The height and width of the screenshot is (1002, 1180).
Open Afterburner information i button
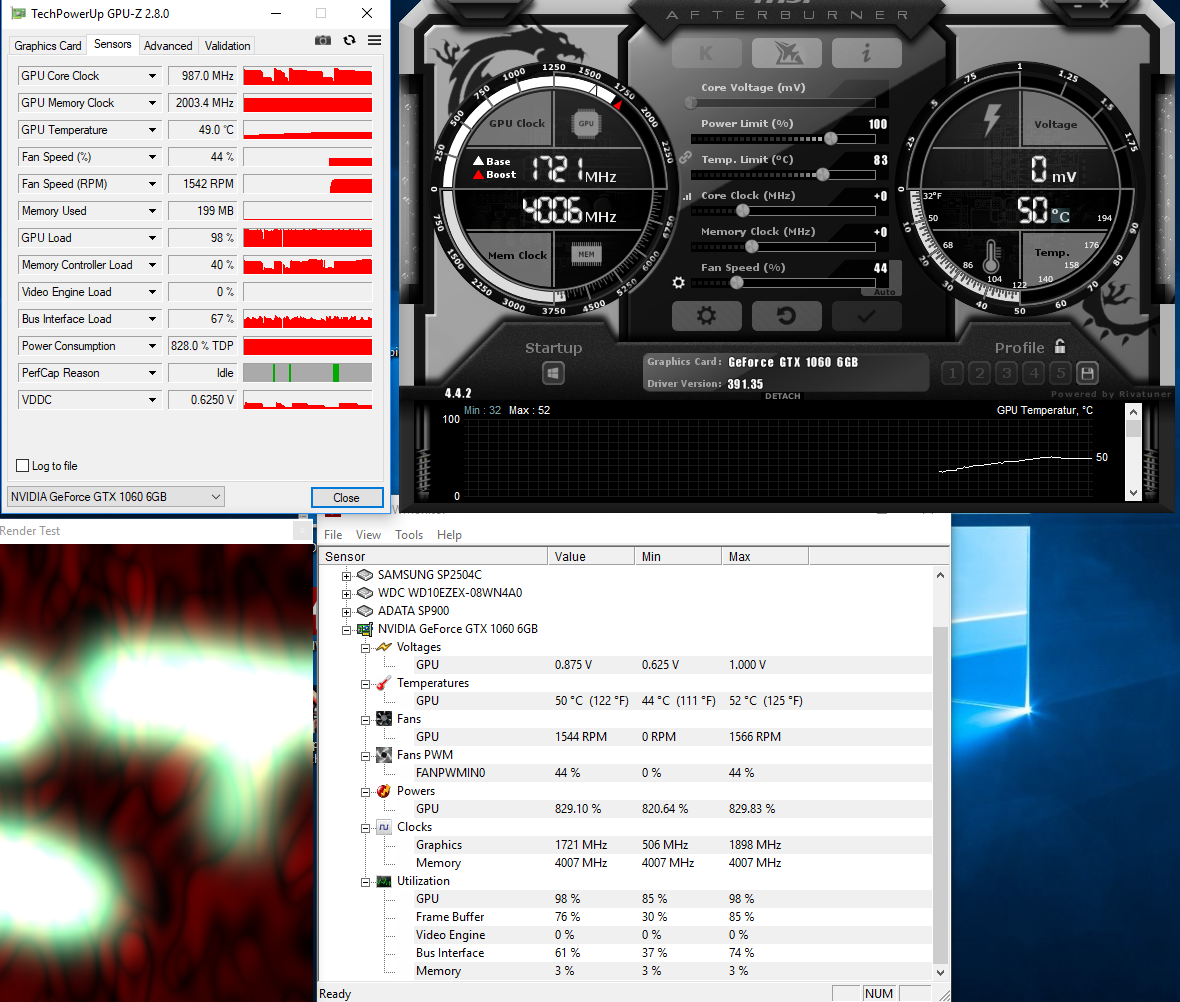tap(866, 53)
